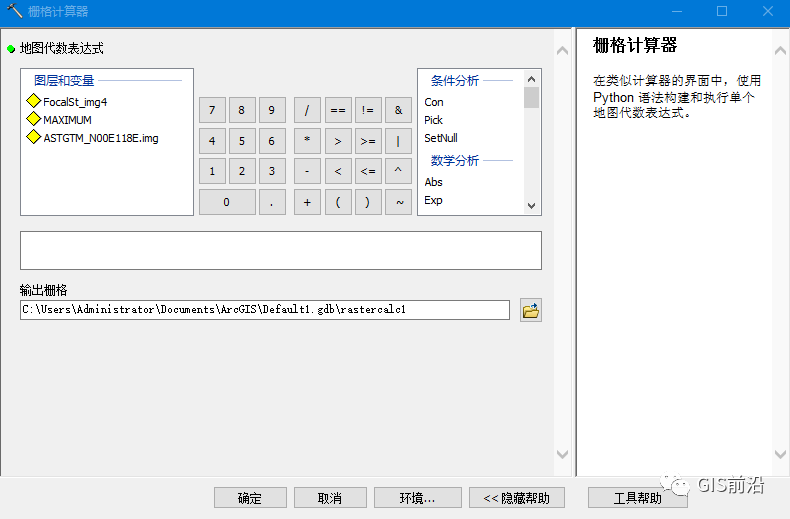The width and height of the screenshot is (790, 519).
Task: Click keypad number 7
Action: [x=212, y=110]
